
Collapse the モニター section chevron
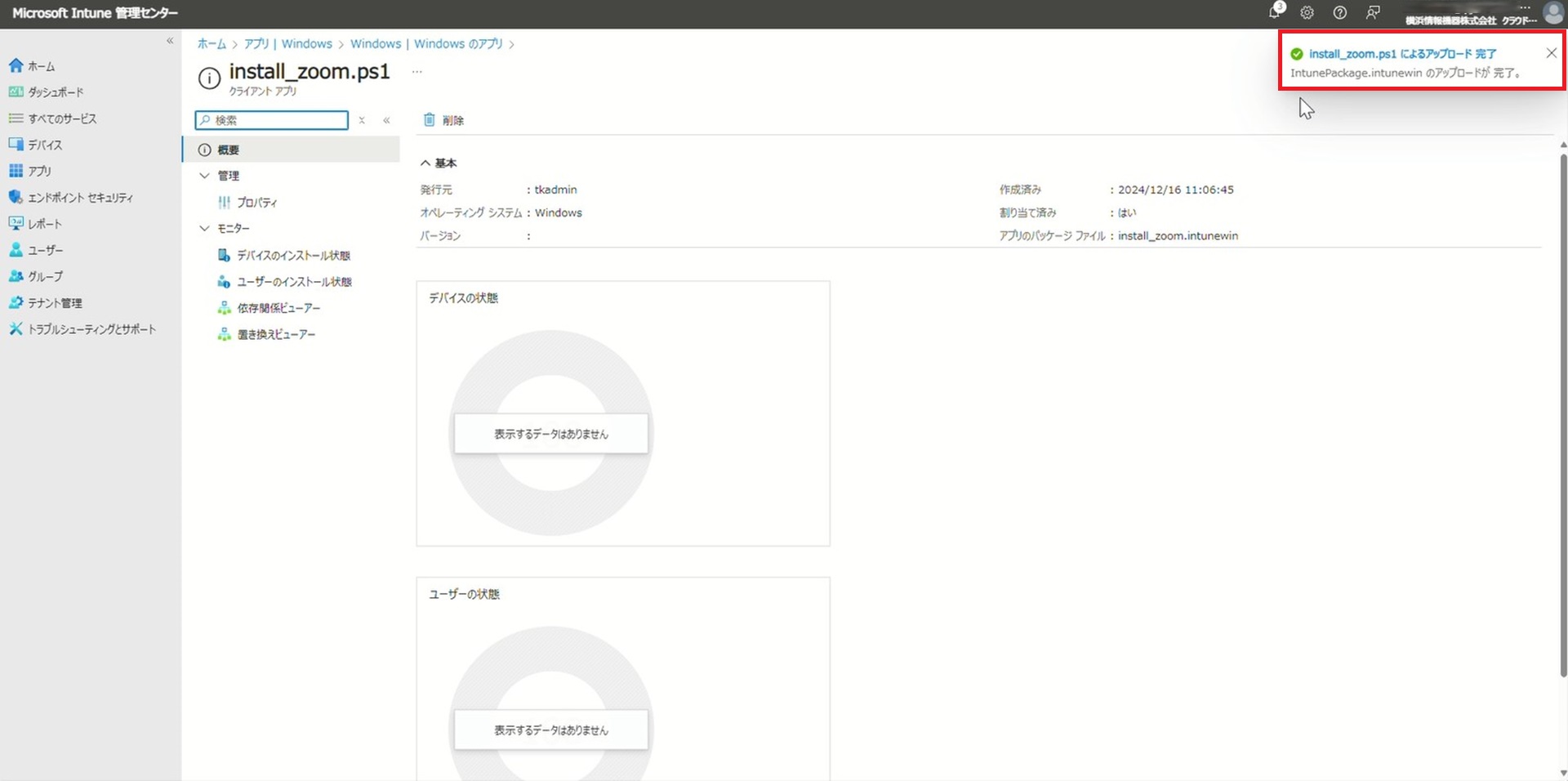coord(204,228)
